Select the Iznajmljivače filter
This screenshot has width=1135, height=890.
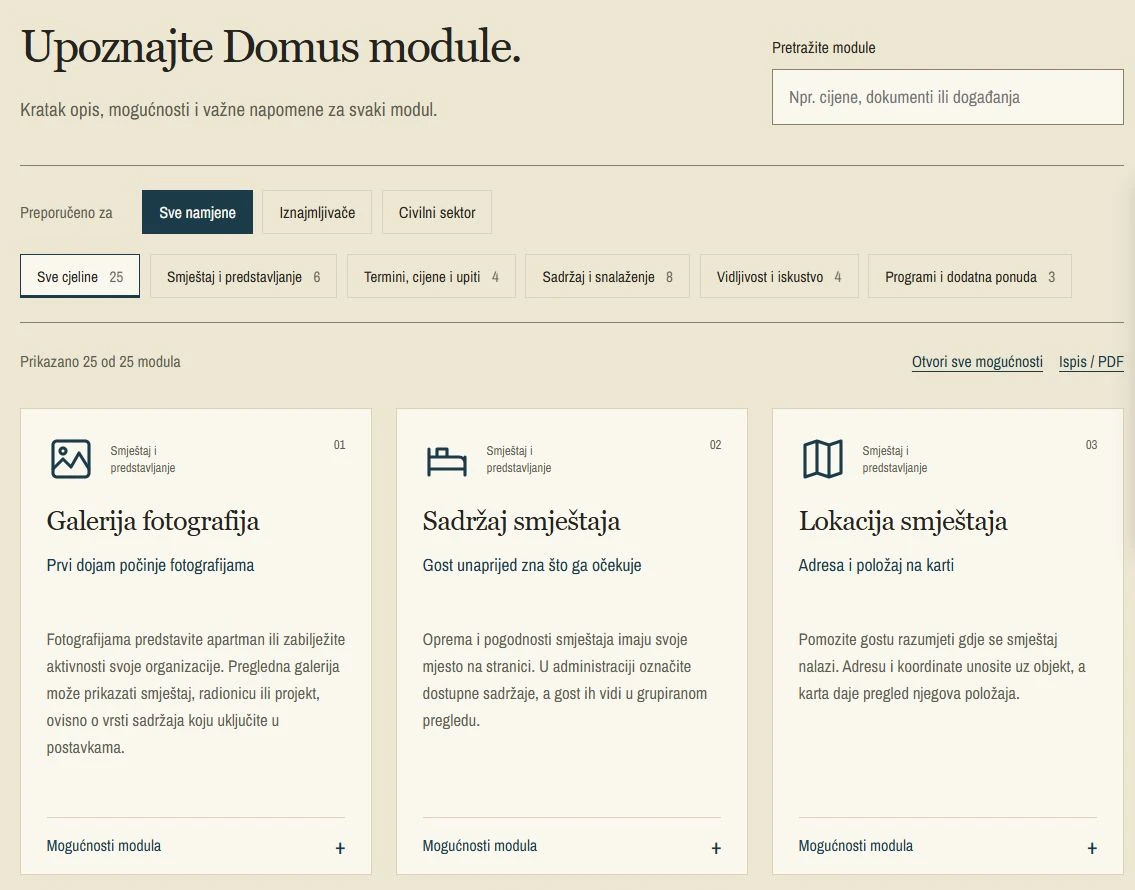(317, 212)
